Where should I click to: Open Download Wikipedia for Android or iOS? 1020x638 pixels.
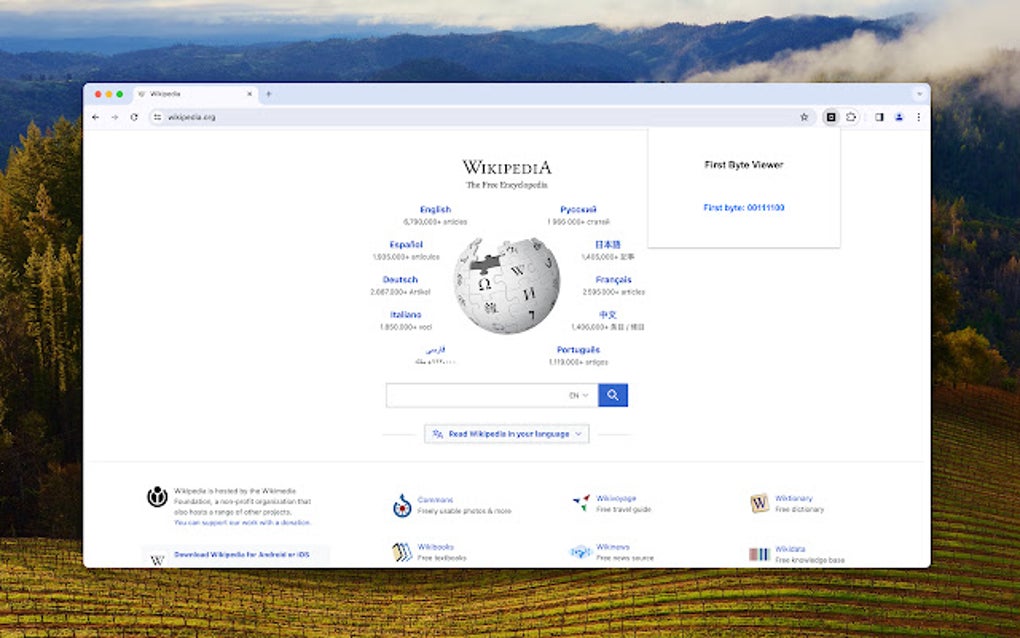244,553
